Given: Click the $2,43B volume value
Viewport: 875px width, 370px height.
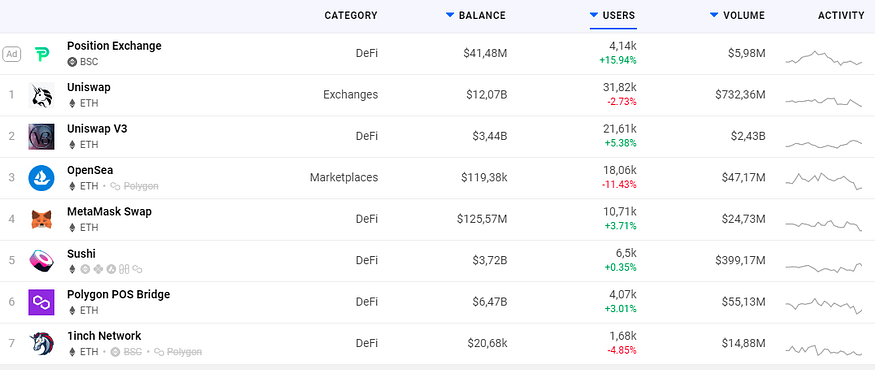Looking at the screenshot, I should [x=748, y=136].
